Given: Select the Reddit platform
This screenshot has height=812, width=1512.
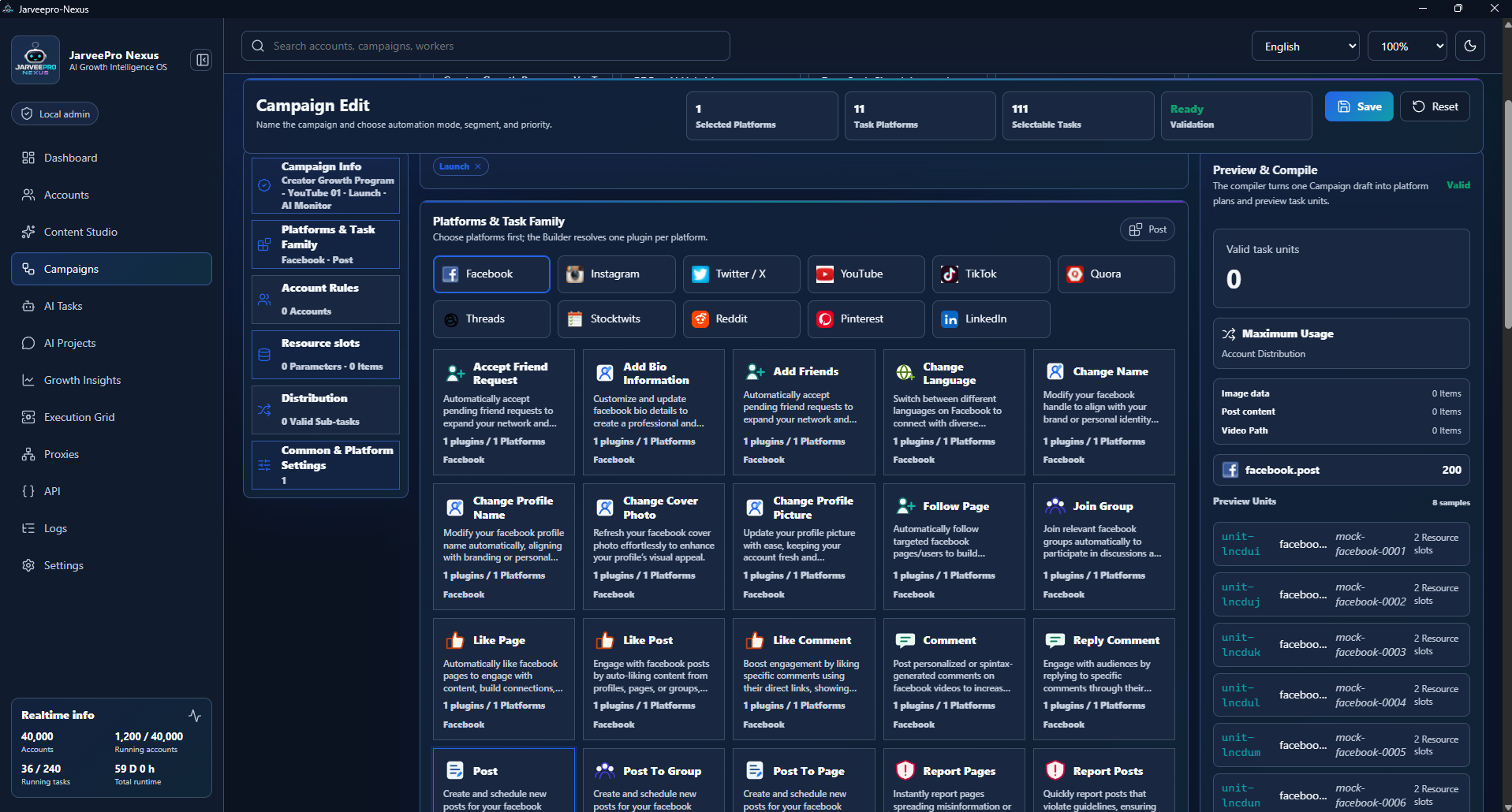Looking at the screenshot, I should pos(741,319).
